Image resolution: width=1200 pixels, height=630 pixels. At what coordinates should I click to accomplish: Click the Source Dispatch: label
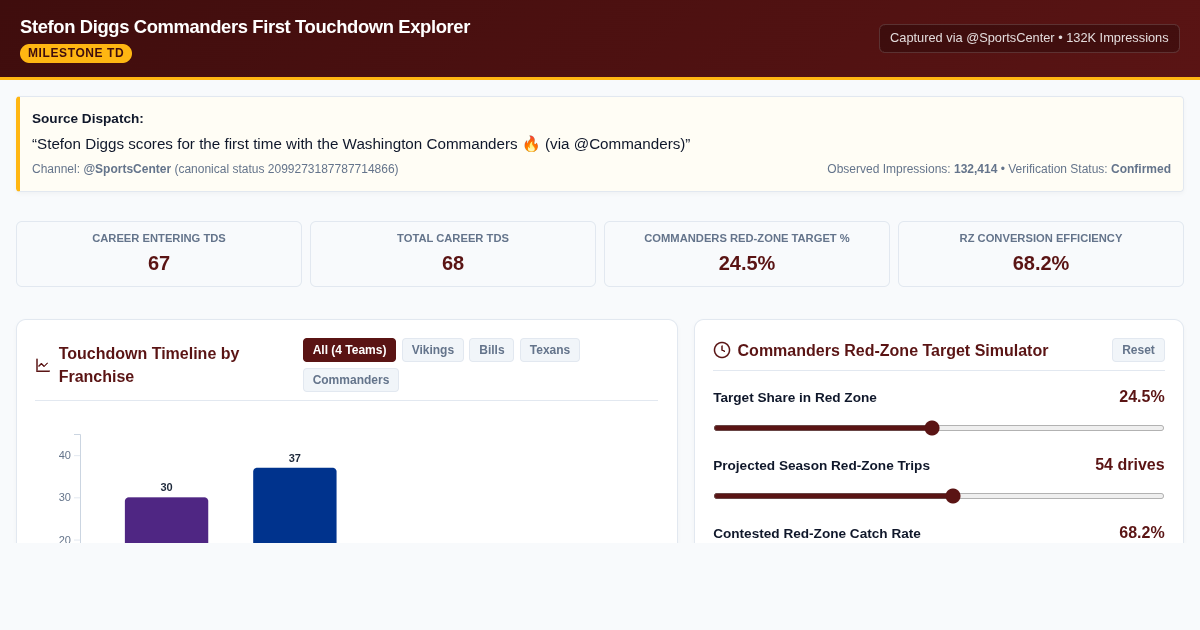[88, 118]
